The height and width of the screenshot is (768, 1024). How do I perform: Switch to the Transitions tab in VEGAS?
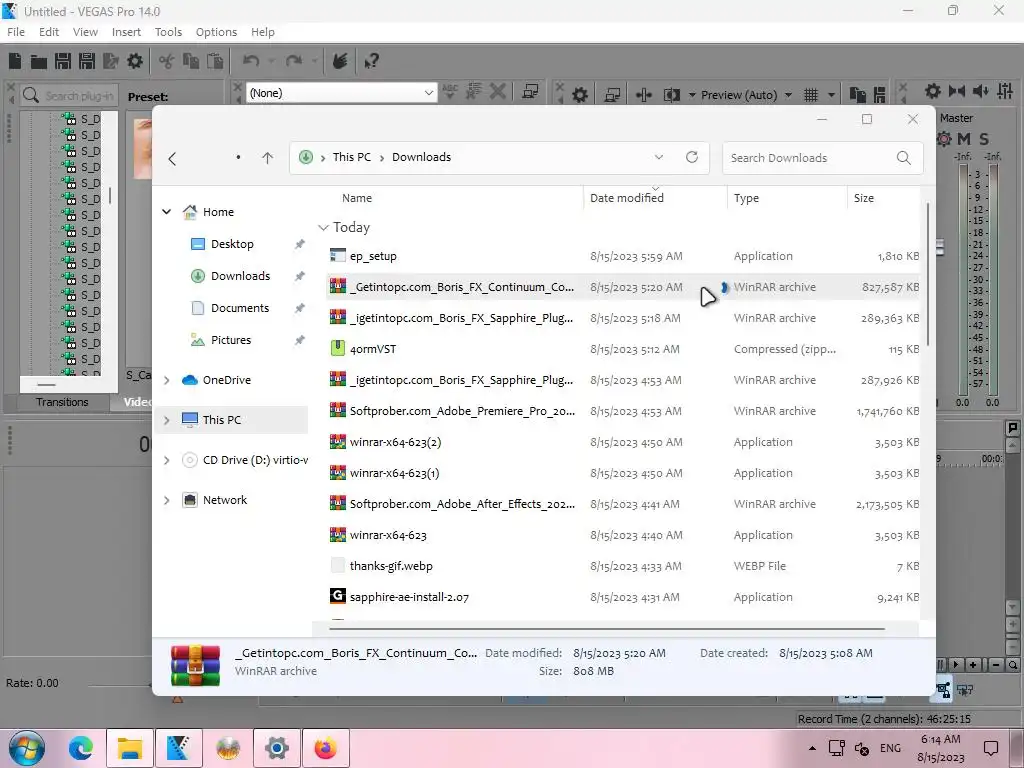(x=62, y=402)
